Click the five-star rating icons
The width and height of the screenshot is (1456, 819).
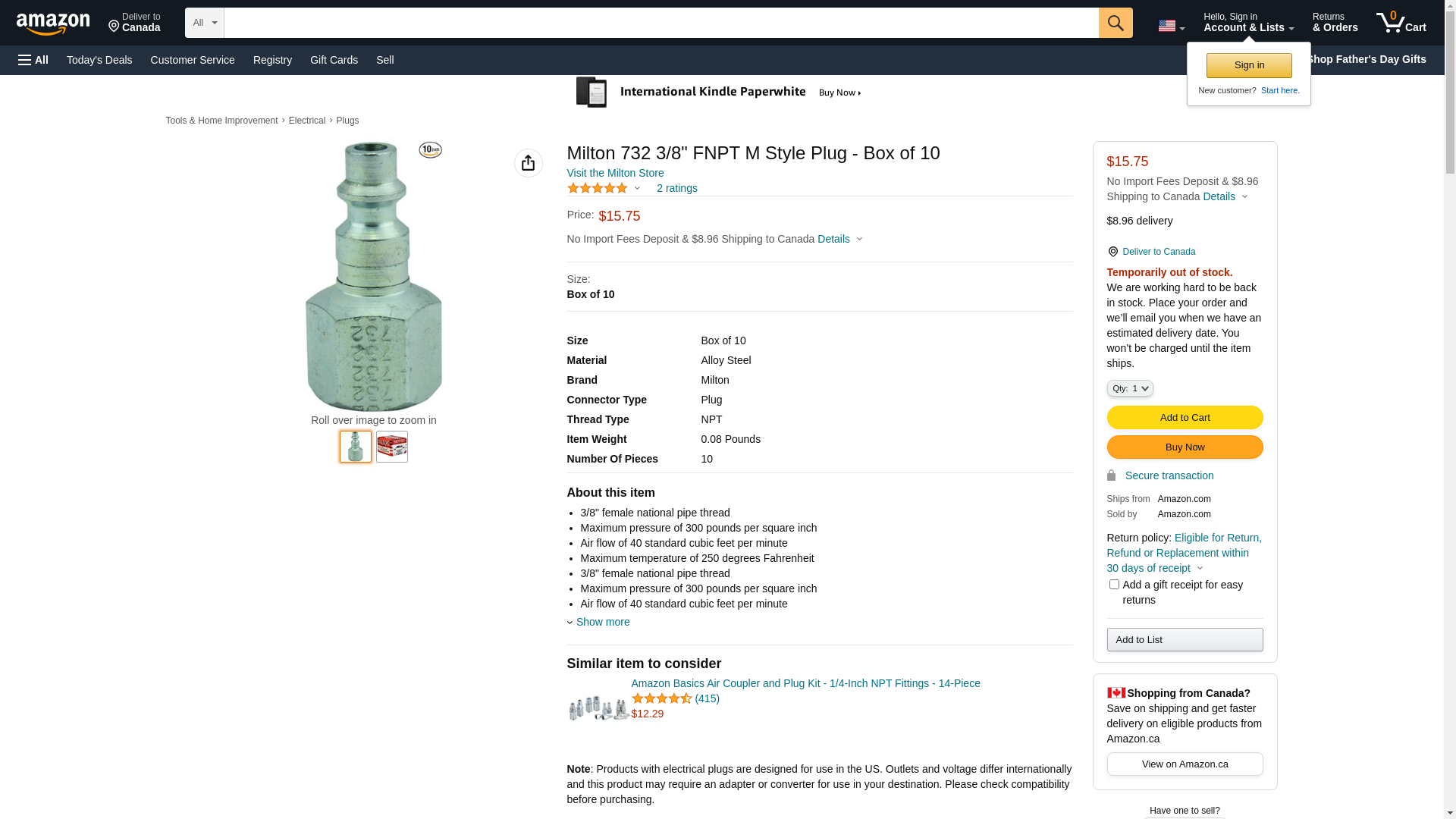(x=598, y=188)
